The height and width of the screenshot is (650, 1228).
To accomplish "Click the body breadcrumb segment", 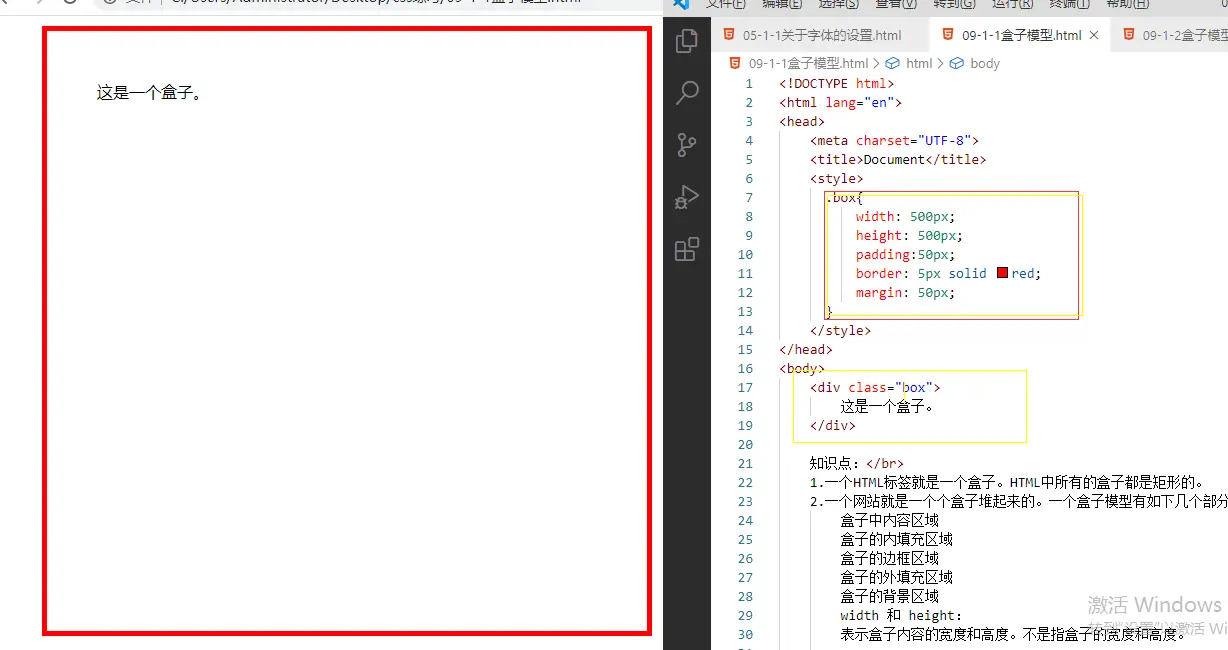I will click(985, 63).
